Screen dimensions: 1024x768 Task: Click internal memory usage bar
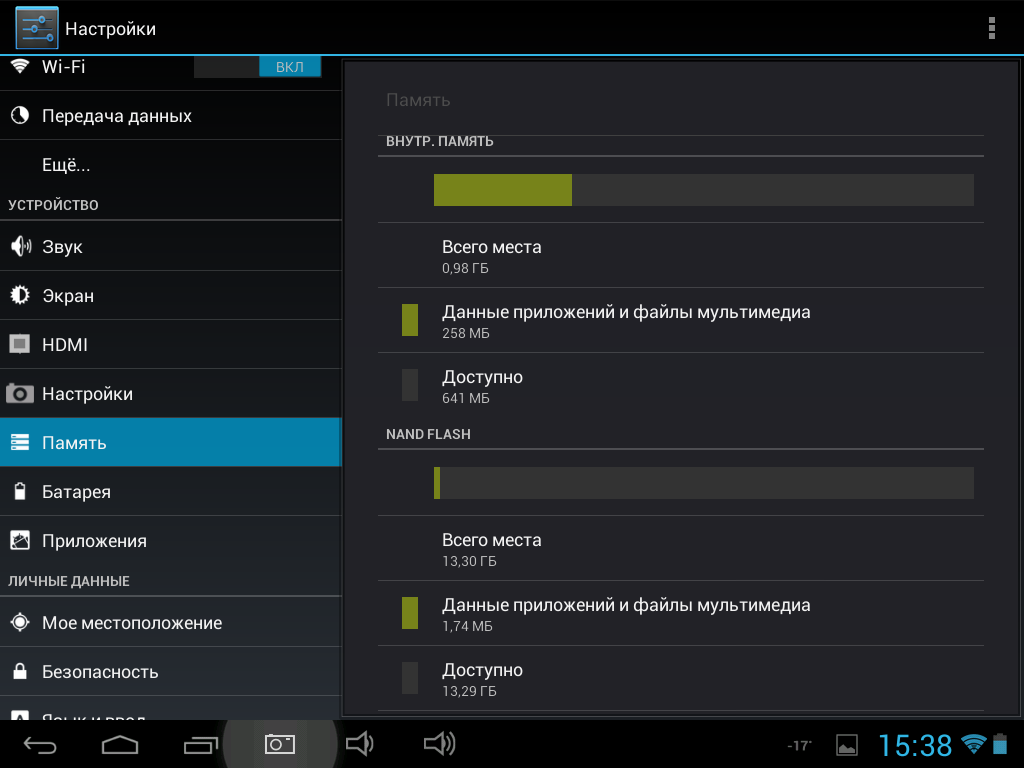tap(703, 190)
